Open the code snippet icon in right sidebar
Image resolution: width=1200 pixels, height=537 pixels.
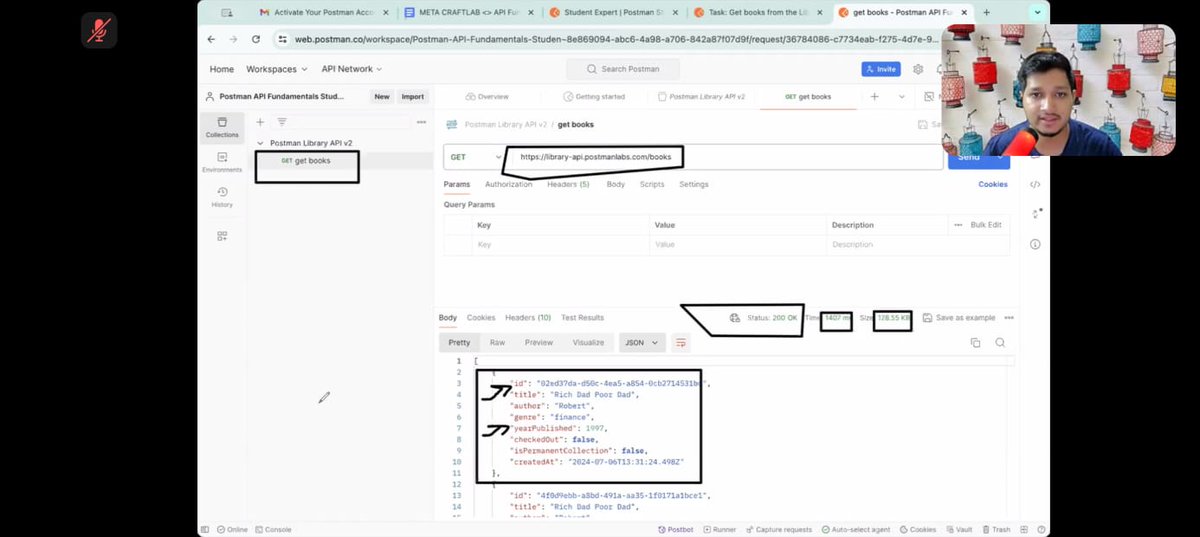click(1035, 184)
